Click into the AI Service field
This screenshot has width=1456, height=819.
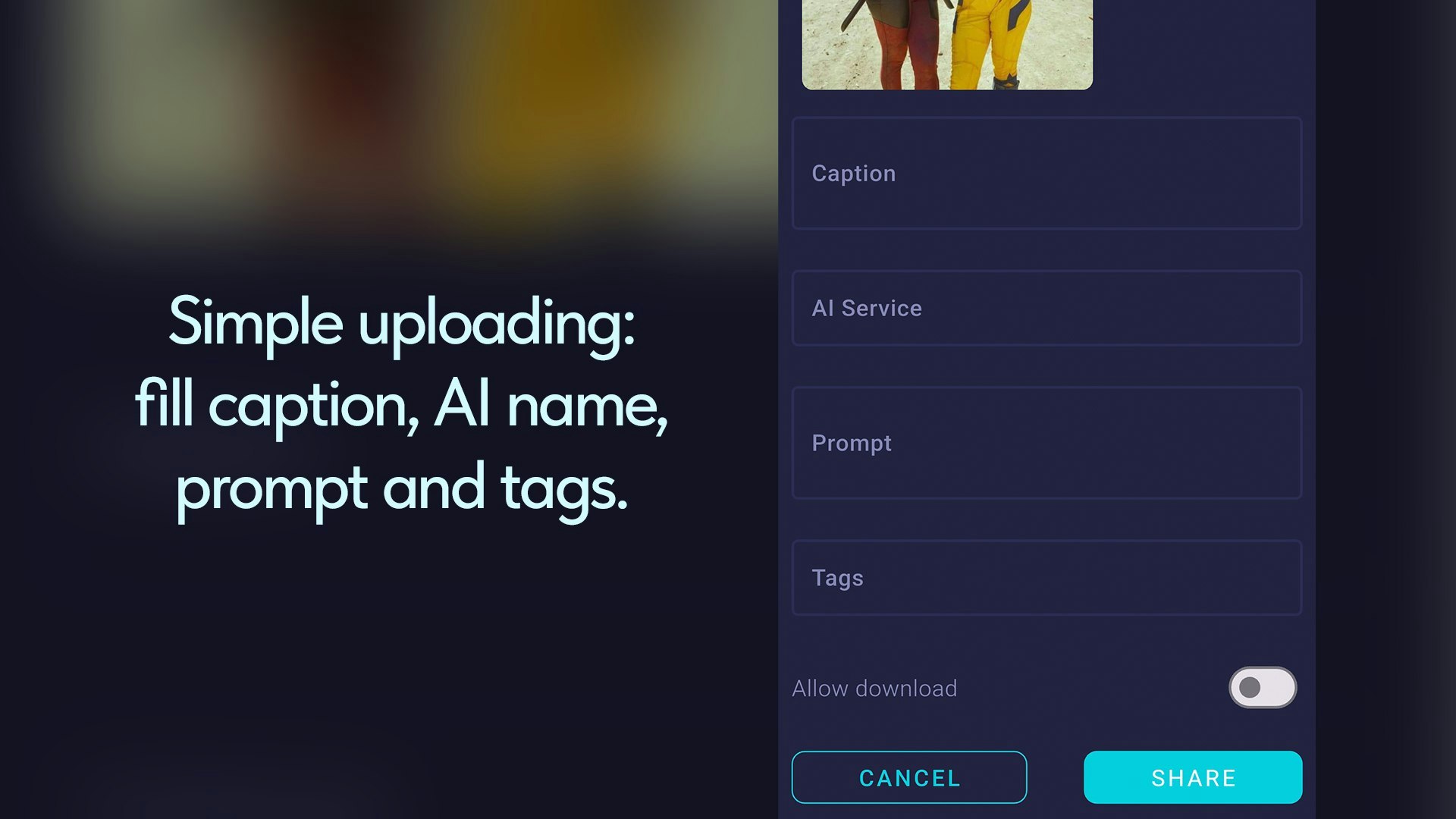pos(1046,309)
